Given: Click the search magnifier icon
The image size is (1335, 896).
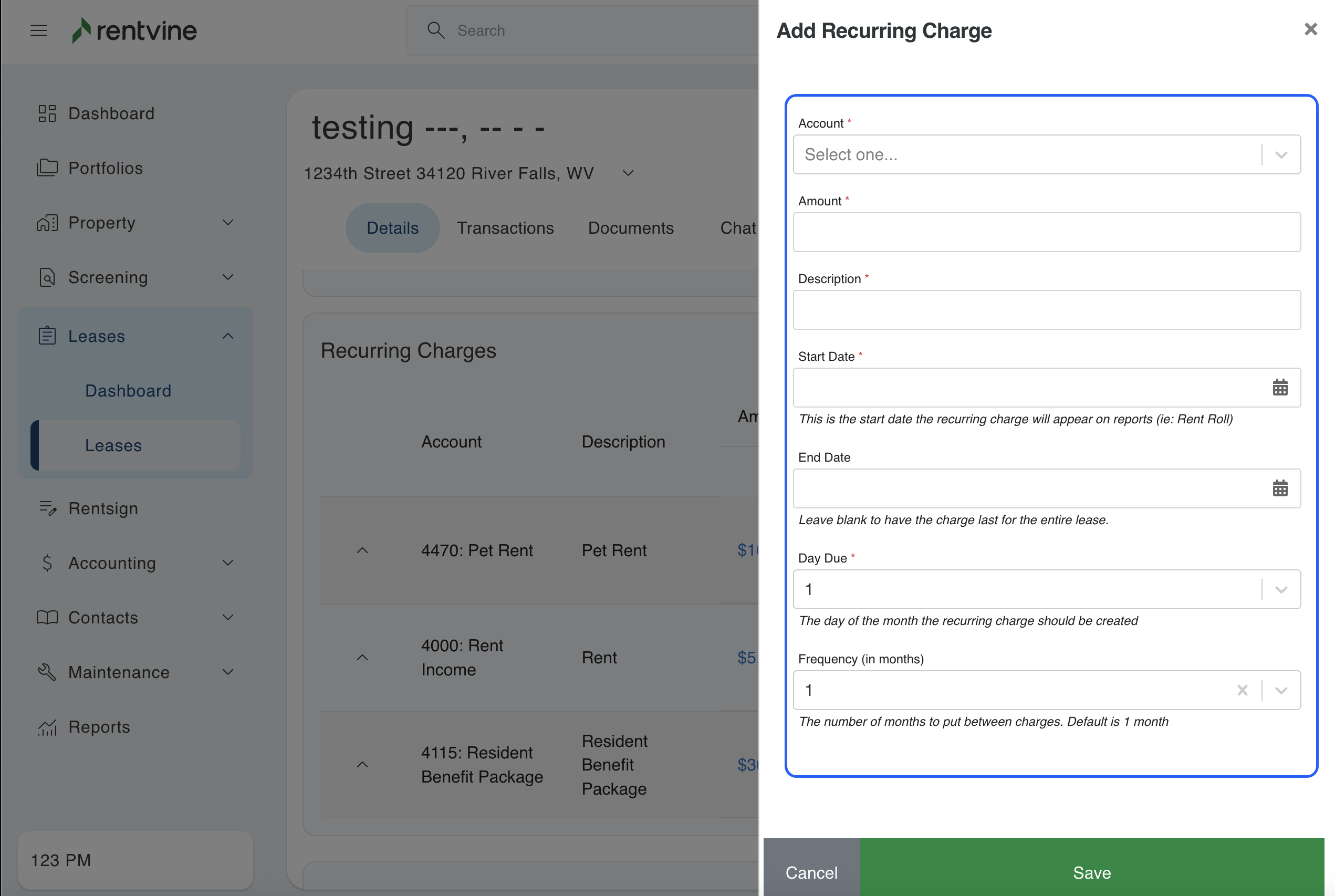Looking at the screenshot, I should 436,30.
